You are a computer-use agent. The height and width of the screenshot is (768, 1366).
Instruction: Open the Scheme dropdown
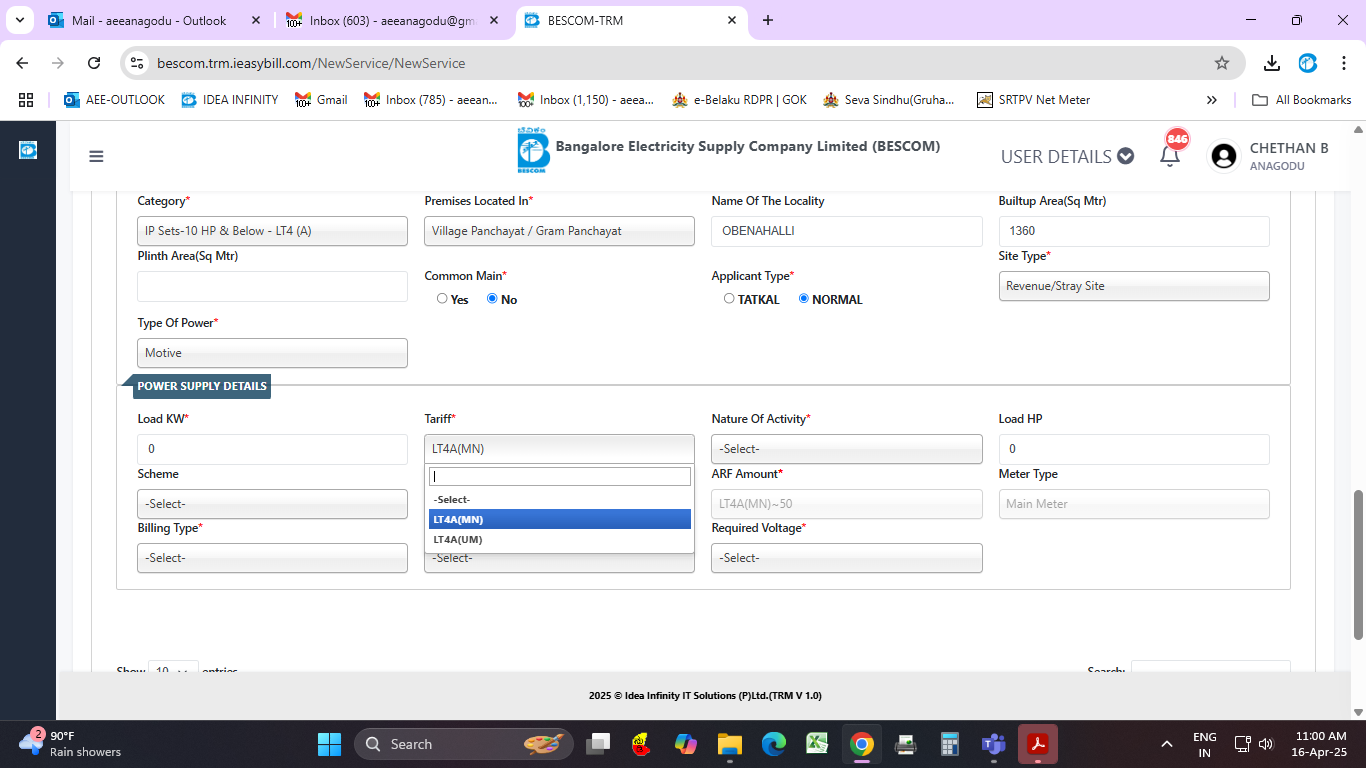(x=272, y=504)
